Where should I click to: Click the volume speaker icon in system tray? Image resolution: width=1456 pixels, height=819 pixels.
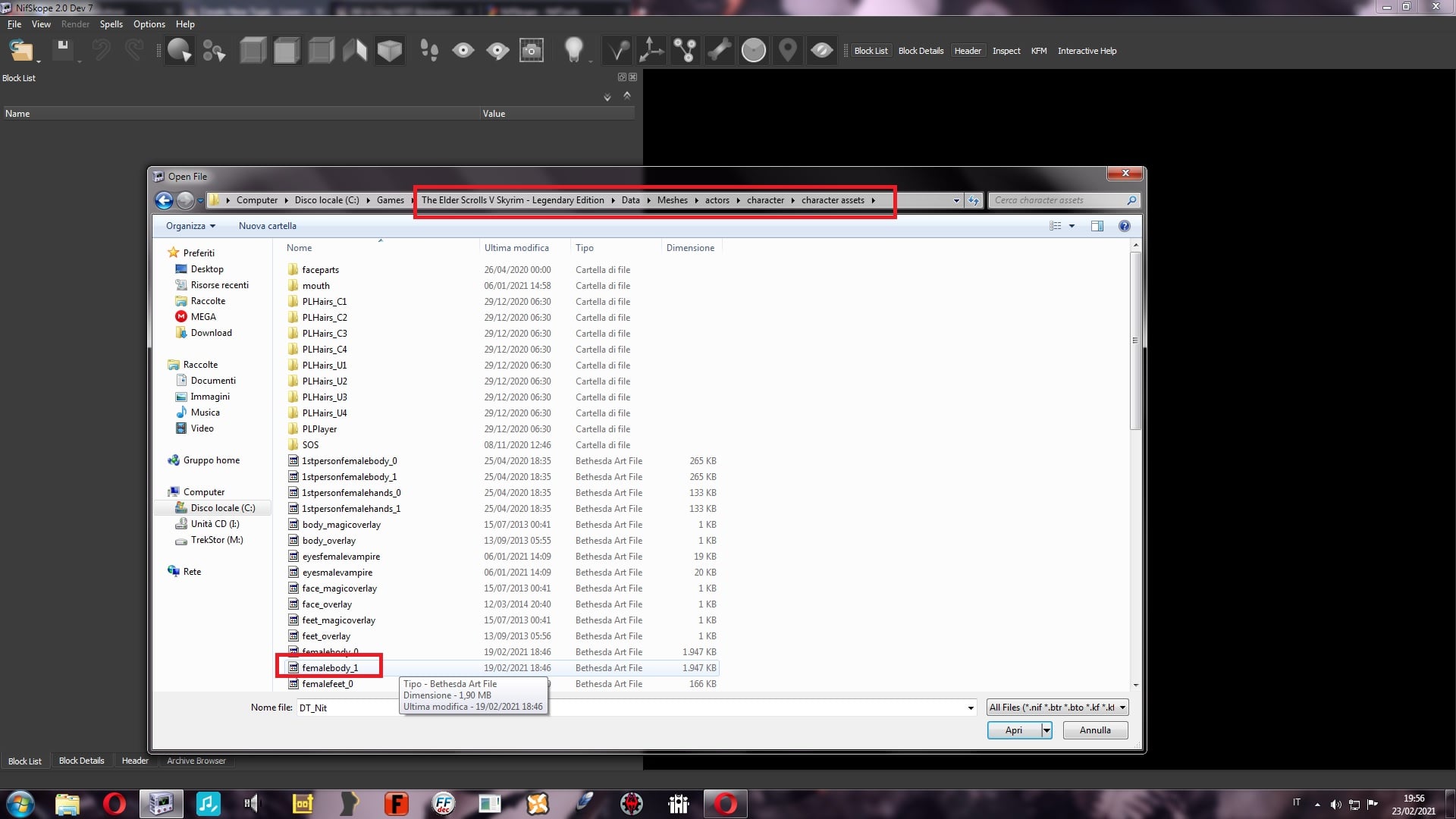[1335, 805]
